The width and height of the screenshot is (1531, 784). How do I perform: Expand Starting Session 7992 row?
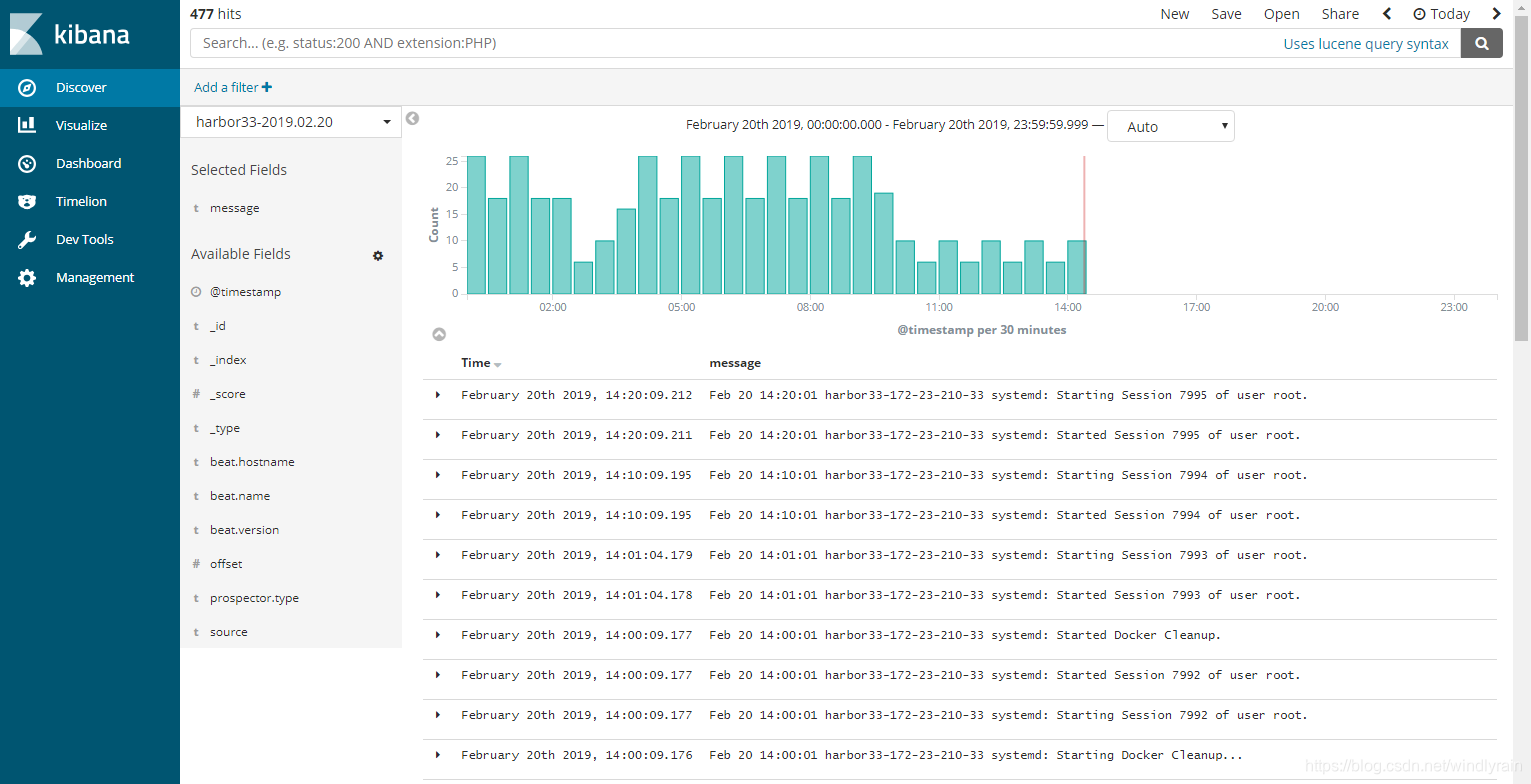pyautogui.click(x=438, y=715)
